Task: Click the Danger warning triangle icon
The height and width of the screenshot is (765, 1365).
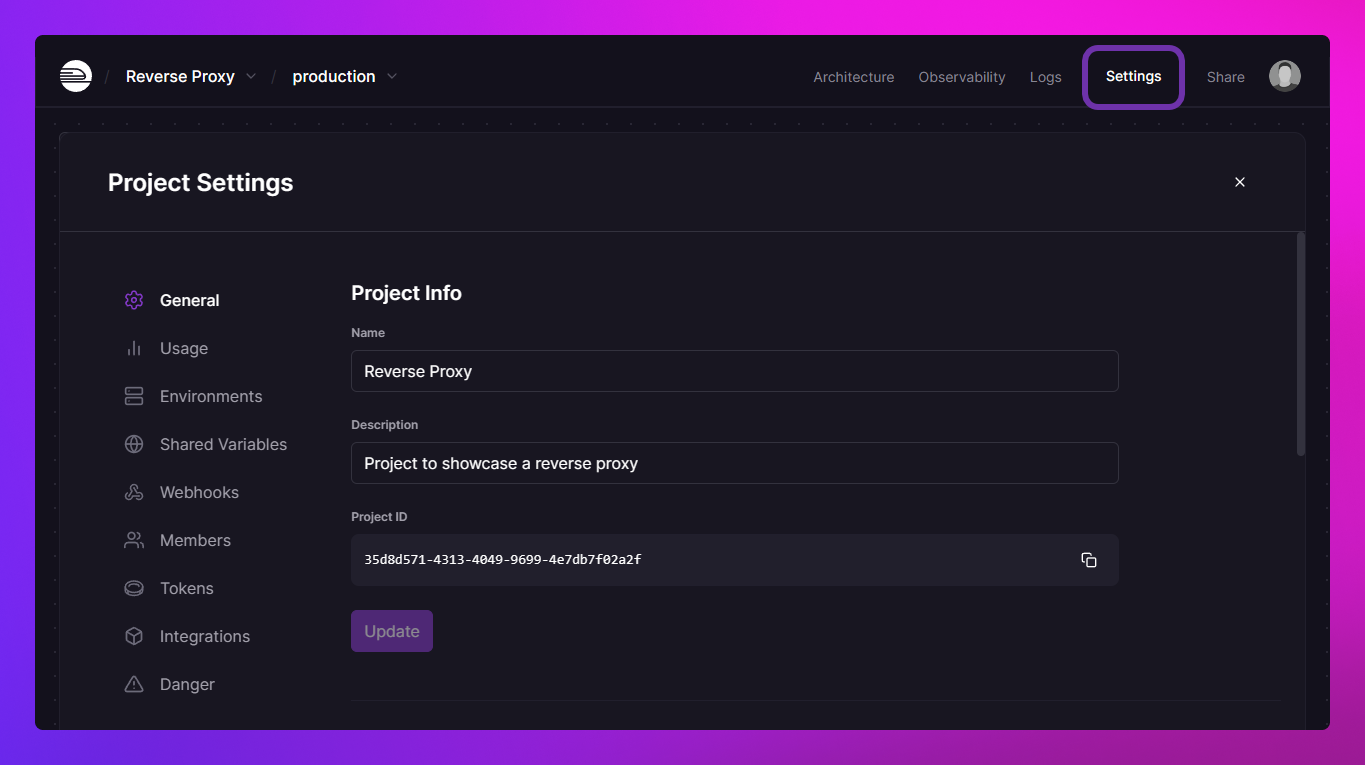Action: [134, 684]
